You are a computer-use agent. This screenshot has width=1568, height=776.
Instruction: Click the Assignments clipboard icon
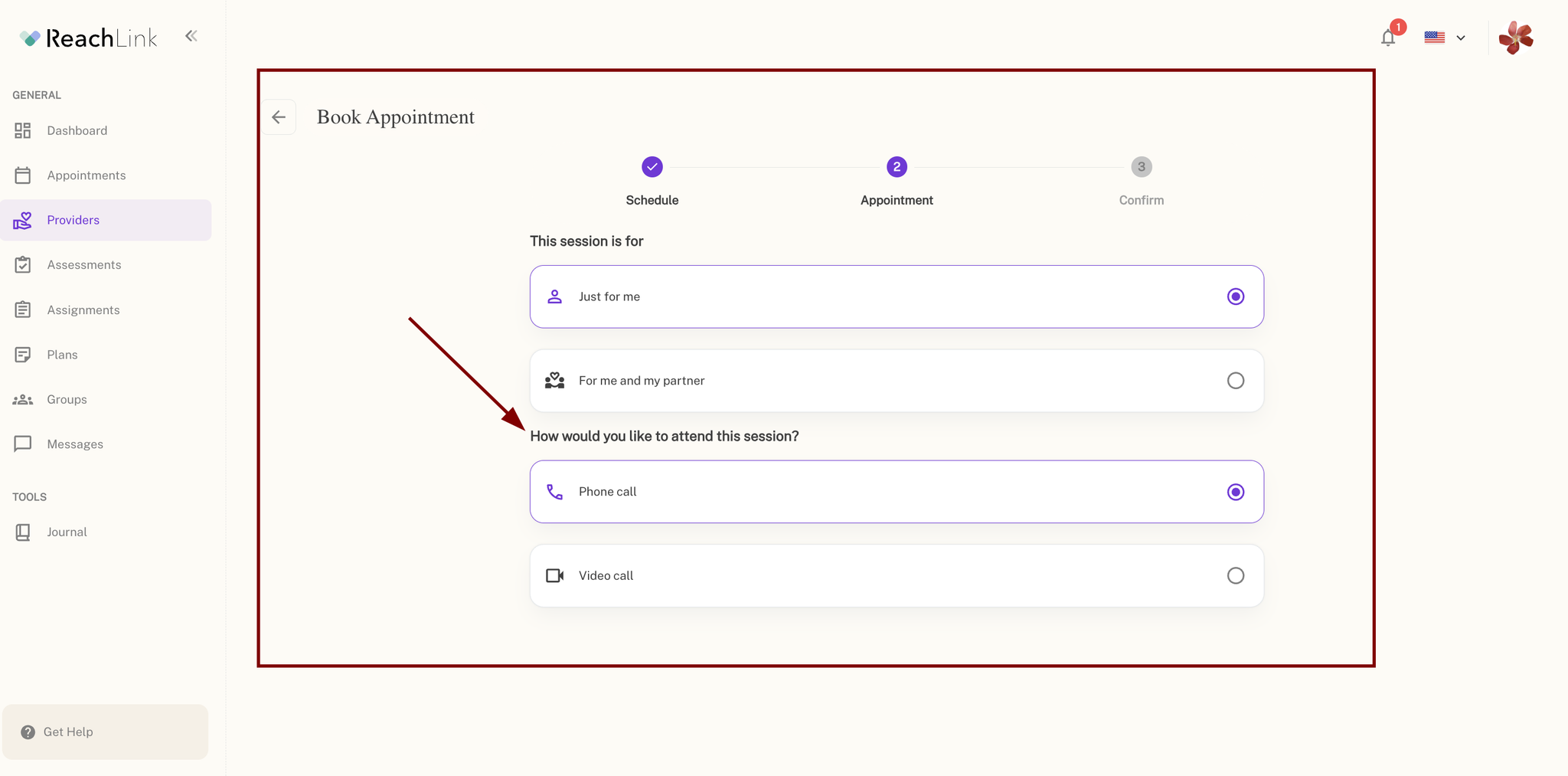click(x=23, y=310)
